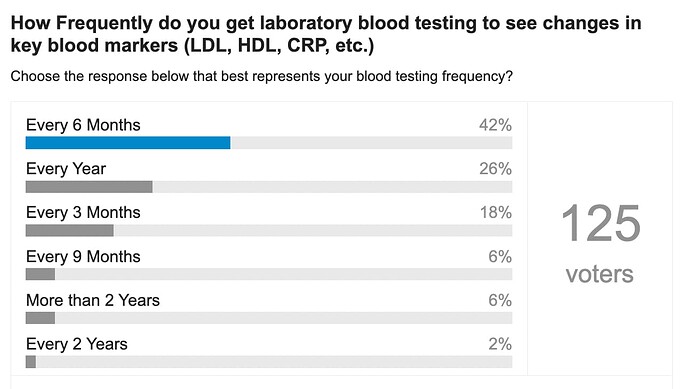Select the Every 2 Years option label
Image resolution: width=690 pixels, height=389 pixels.
[77, 344]
